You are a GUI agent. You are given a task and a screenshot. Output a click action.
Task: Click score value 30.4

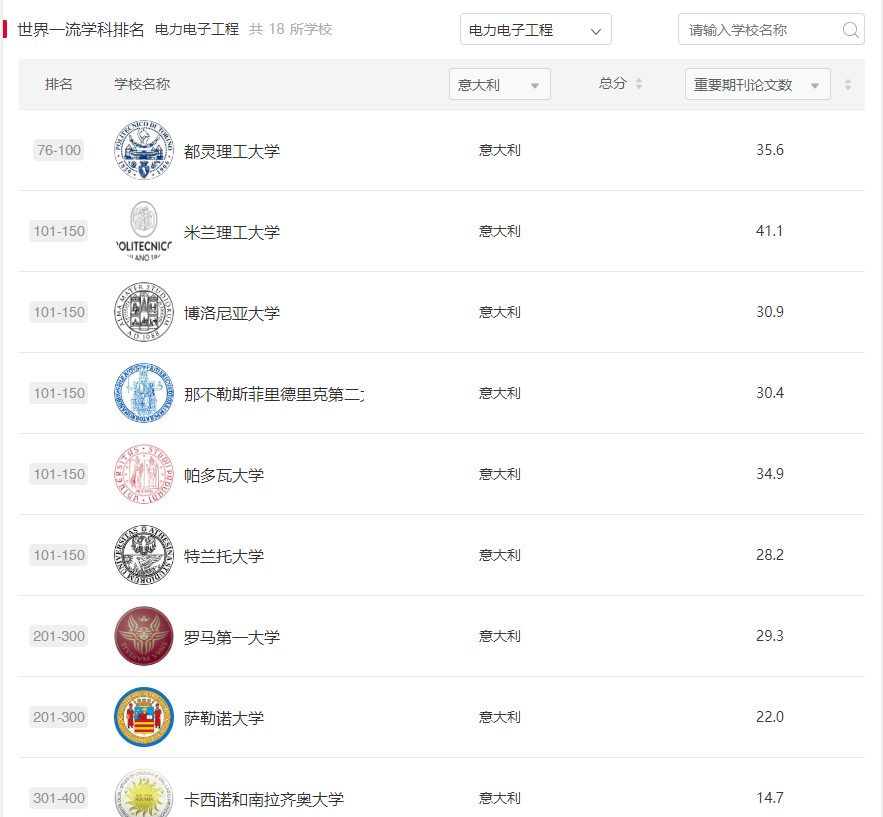[x=770, y=393]
